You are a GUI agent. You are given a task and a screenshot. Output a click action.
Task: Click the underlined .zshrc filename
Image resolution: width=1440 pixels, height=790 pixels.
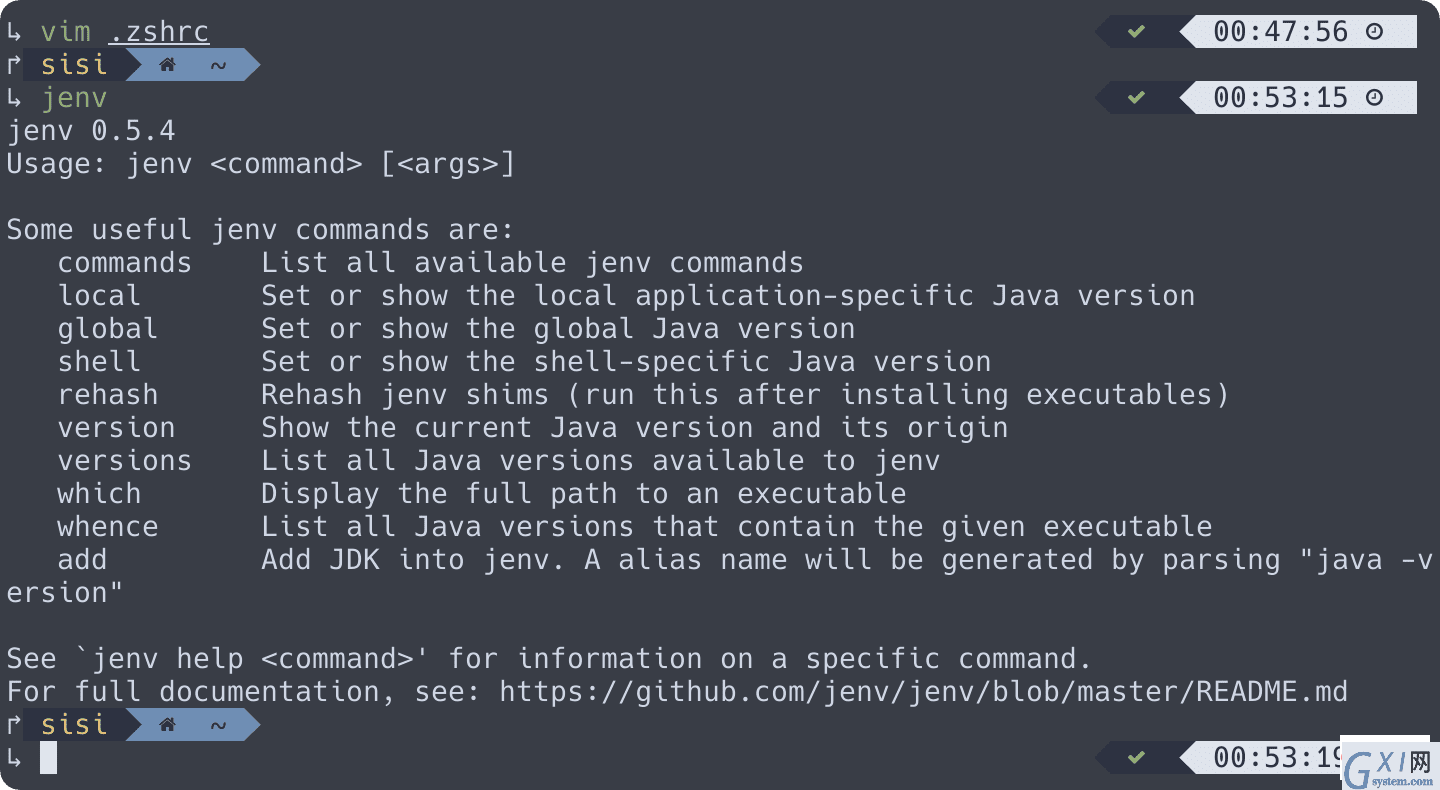click(159, 32)
